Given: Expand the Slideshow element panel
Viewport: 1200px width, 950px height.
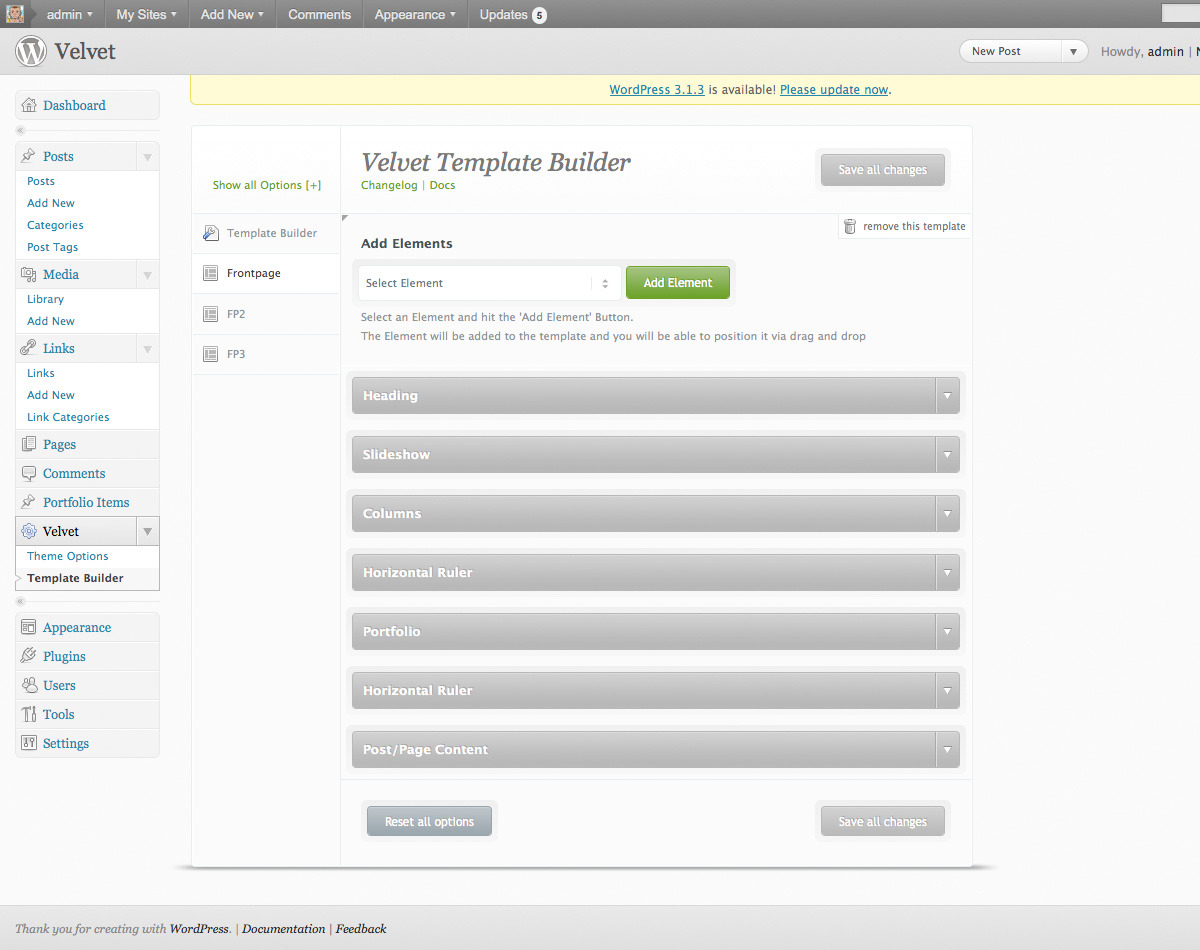Looking at the screenshot, I should [x=947, y=455].
